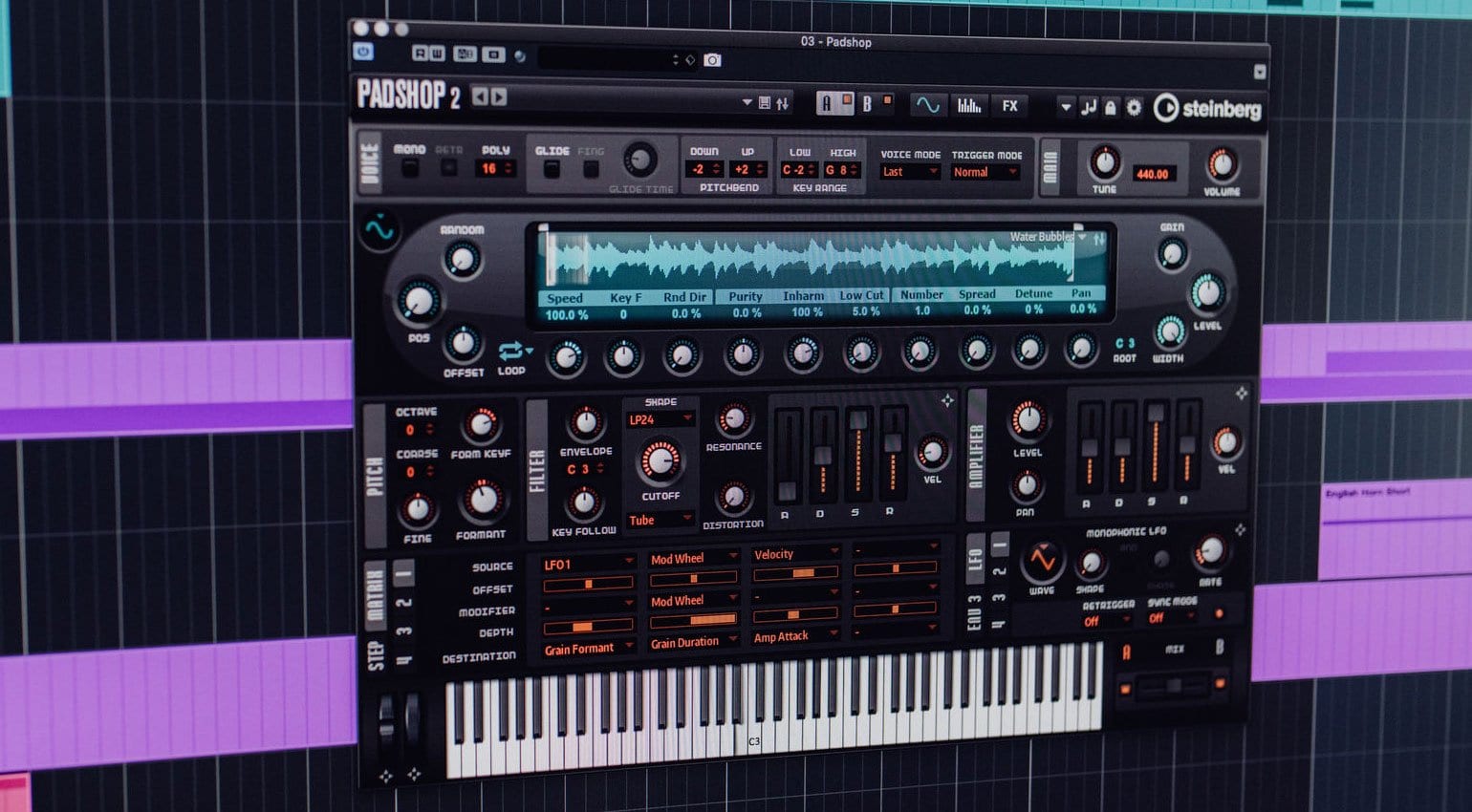Click the sample swap arrows beside Water Bubbles
Viewport: 1472px width, 812px height.
[x=1098, y=239]
